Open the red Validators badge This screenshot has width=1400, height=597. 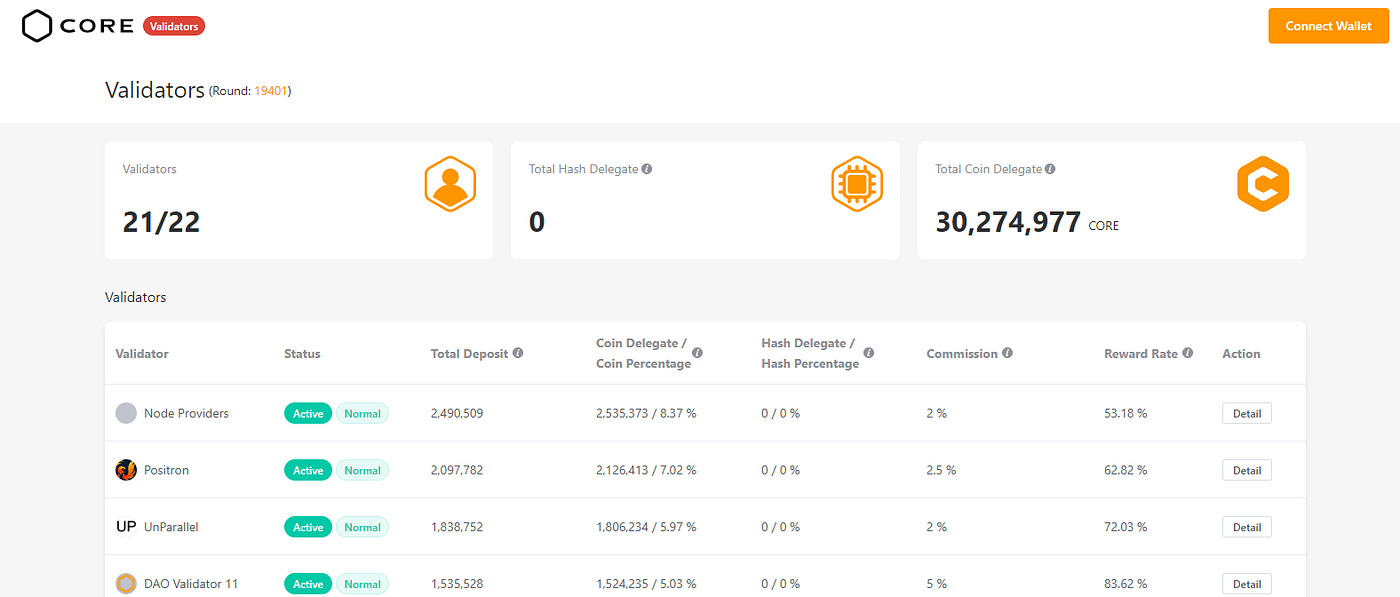[174, 26]
